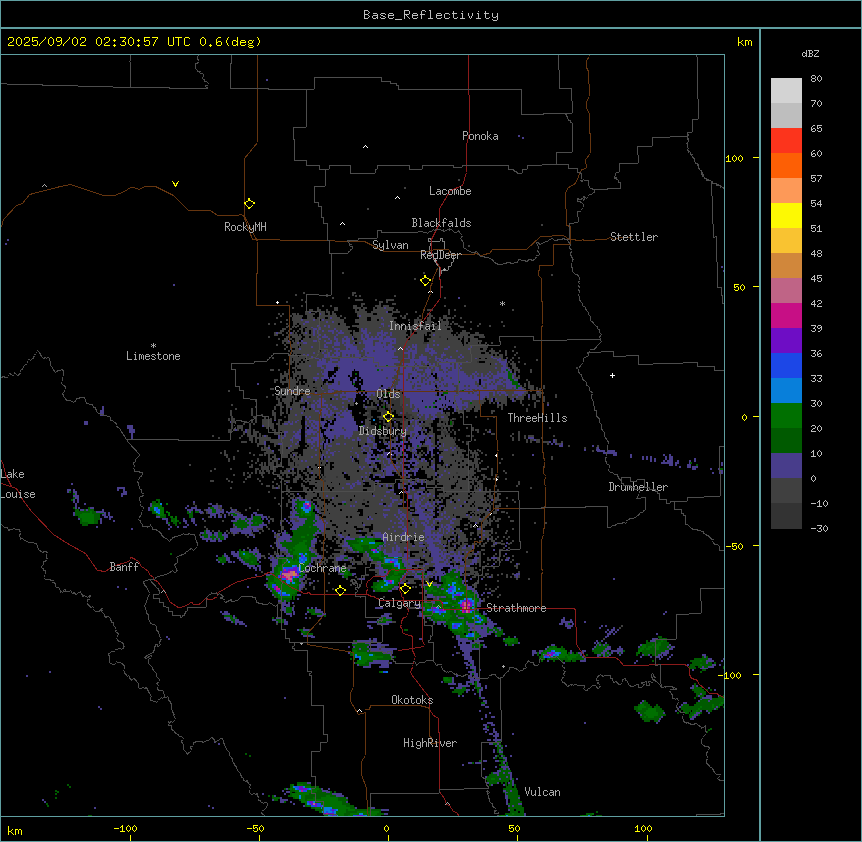Select the RedDeer city label

440,255
